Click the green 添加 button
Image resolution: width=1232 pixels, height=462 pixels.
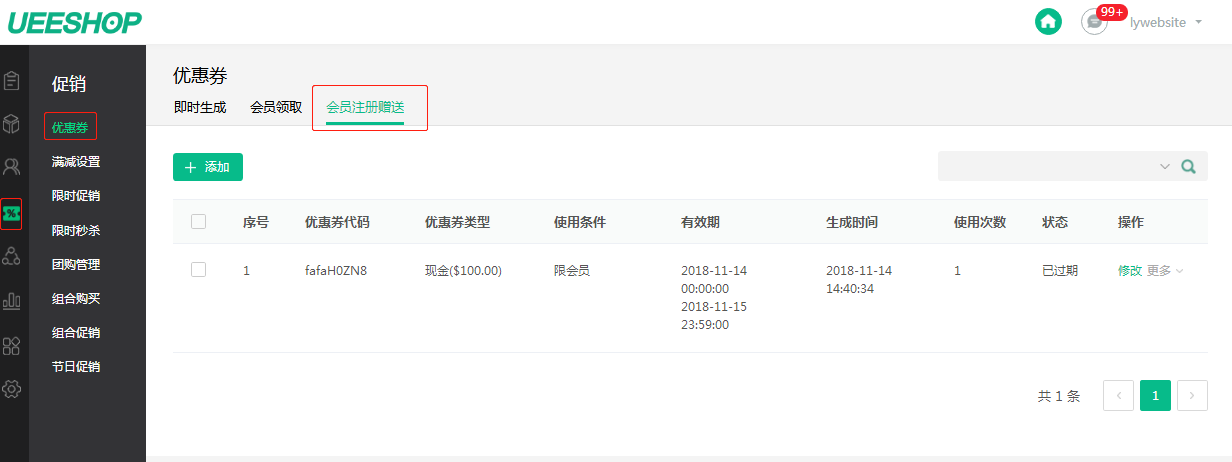coord(208,167)
